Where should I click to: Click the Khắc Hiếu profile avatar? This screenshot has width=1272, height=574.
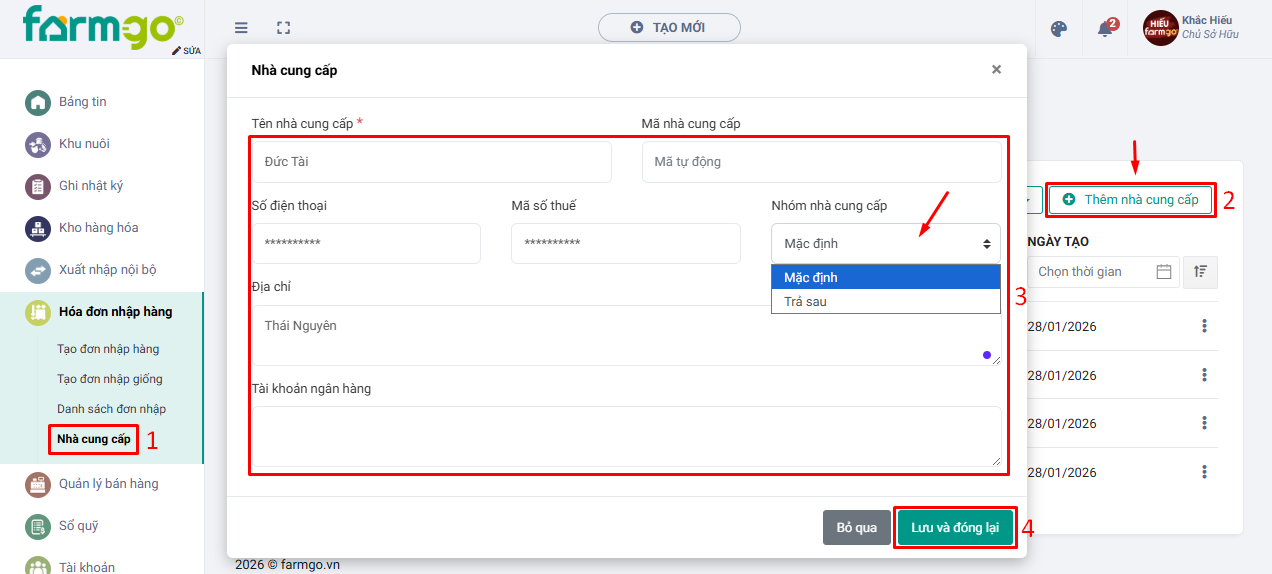click(x=1161, y=28)
